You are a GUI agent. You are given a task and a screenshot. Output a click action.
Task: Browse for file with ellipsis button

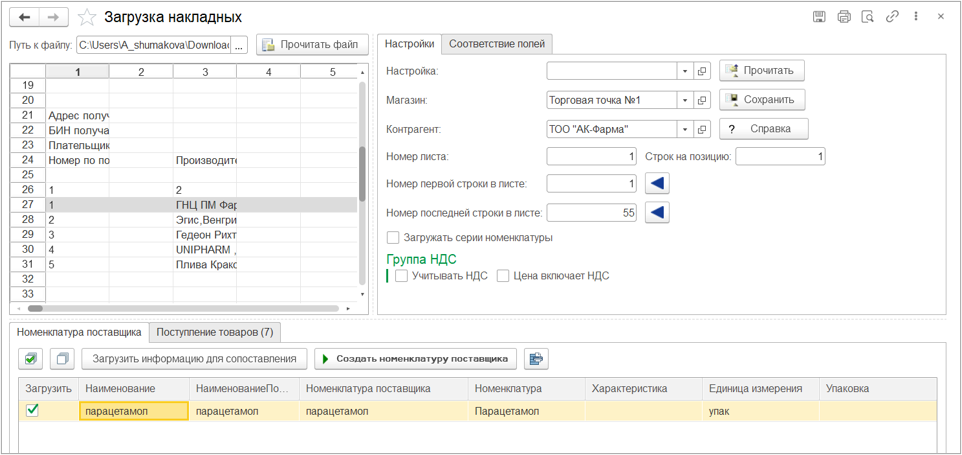pyautogui.click(x=239, y=45)
